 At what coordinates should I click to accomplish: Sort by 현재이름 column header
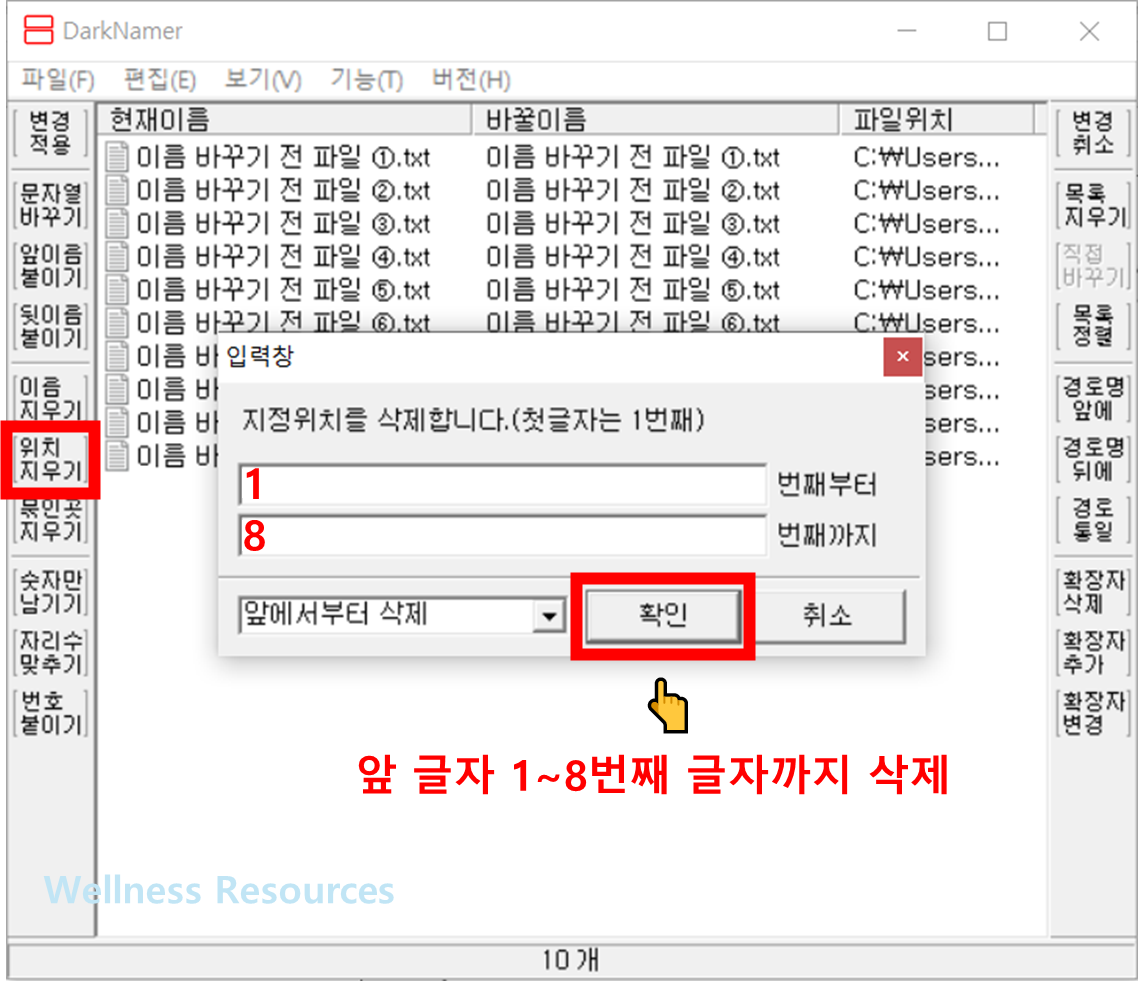click(284, 119)
